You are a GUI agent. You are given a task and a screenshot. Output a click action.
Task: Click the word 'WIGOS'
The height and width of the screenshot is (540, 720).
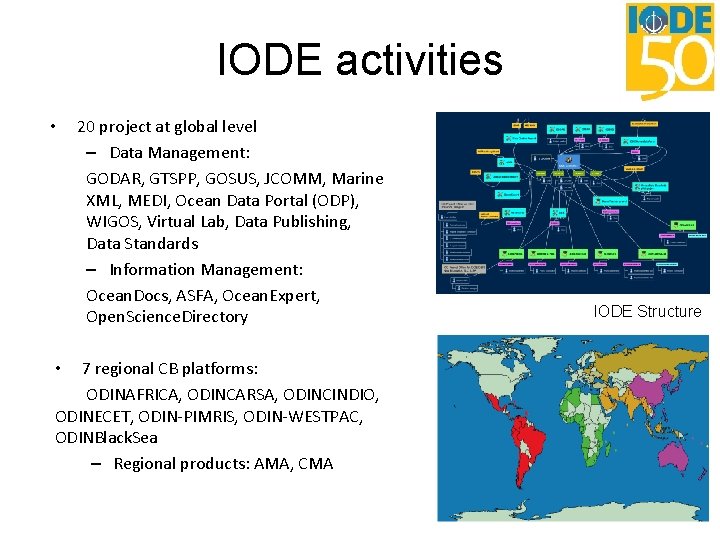tap(112, 222)
